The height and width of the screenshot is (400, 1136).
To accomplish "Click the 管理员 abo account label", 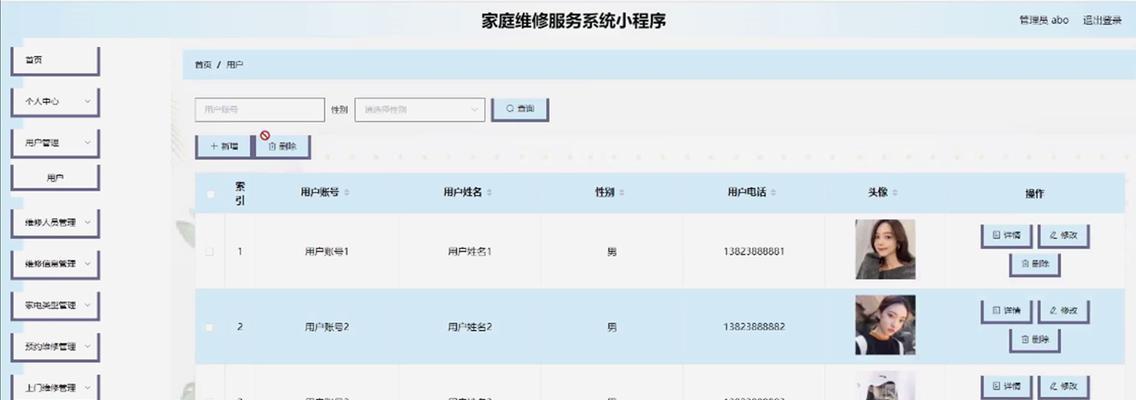I will 1044,20.
